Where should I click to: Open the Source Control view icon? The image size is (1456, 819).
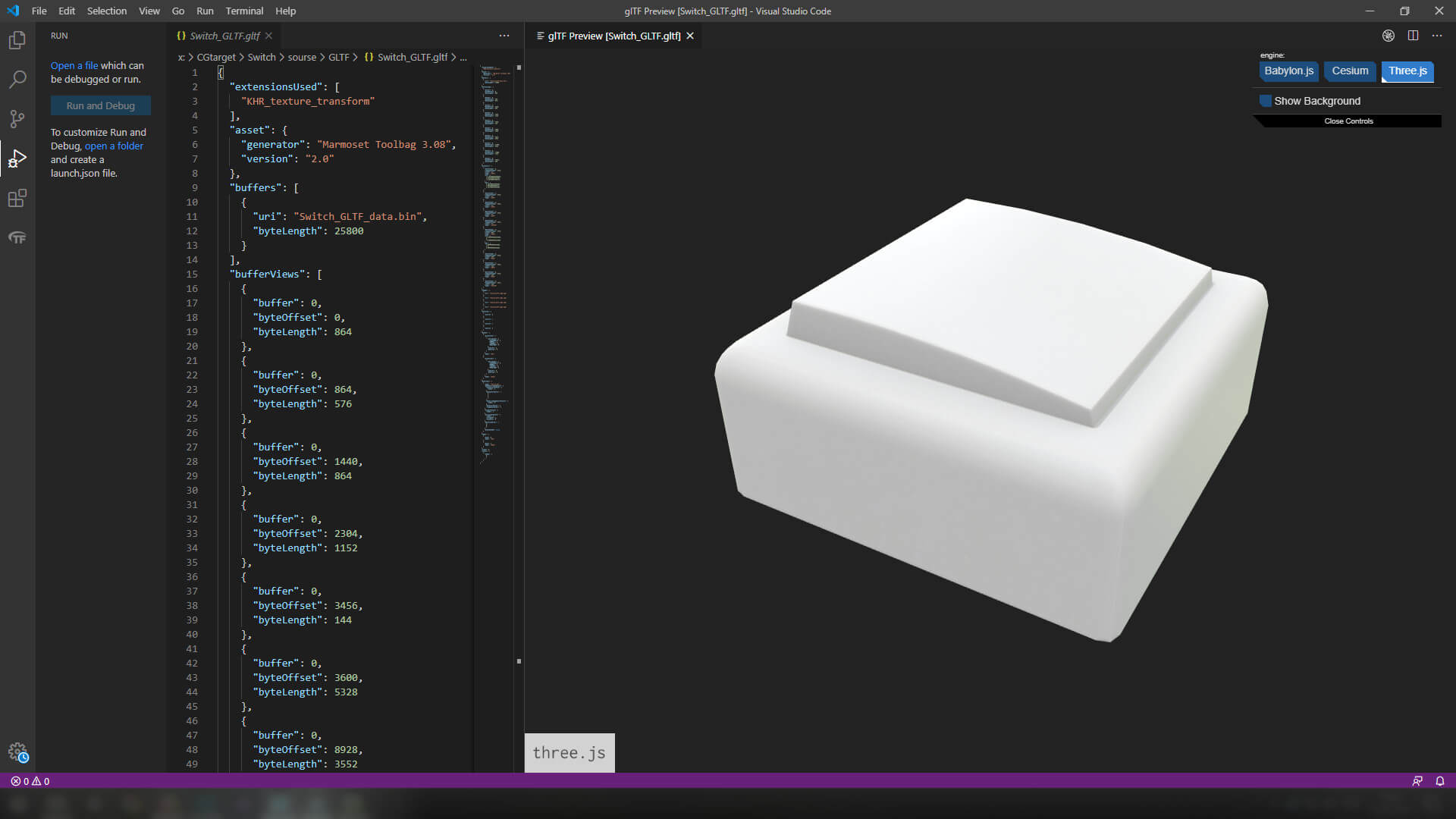(x=17, y=119)
